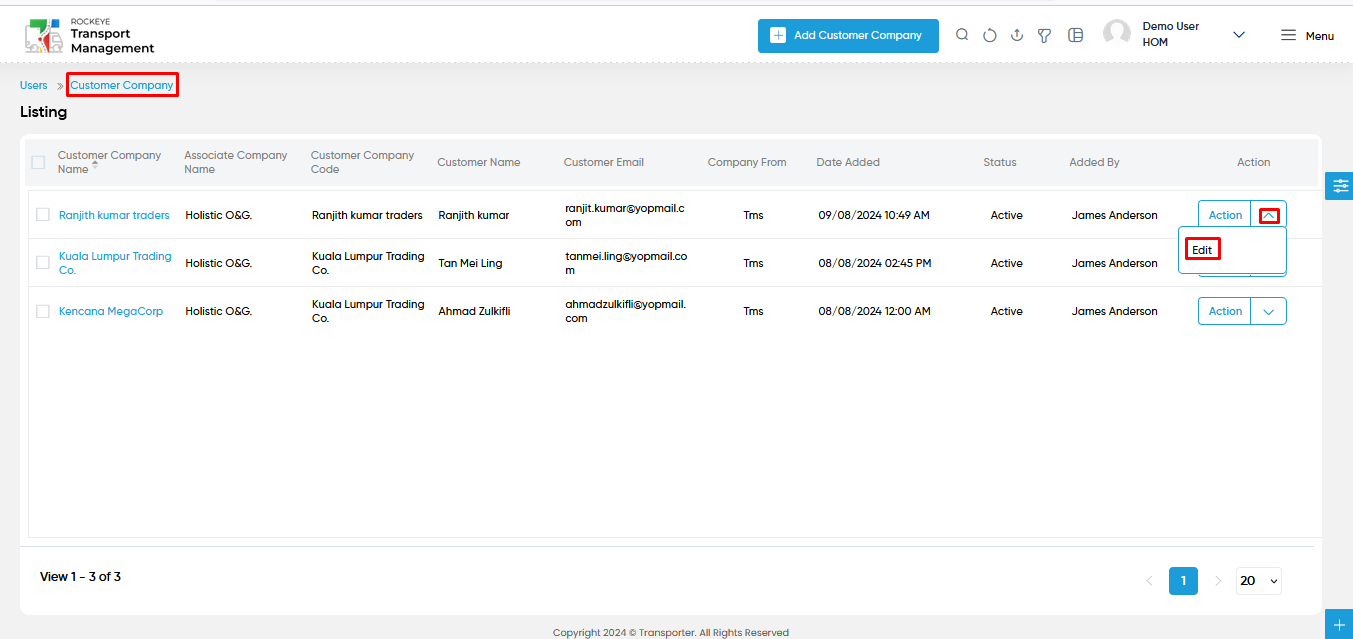Check the Ranjith kumar traders row checkbox
Viewport: 1353px width, 639px height.
[x=43, y=215]
